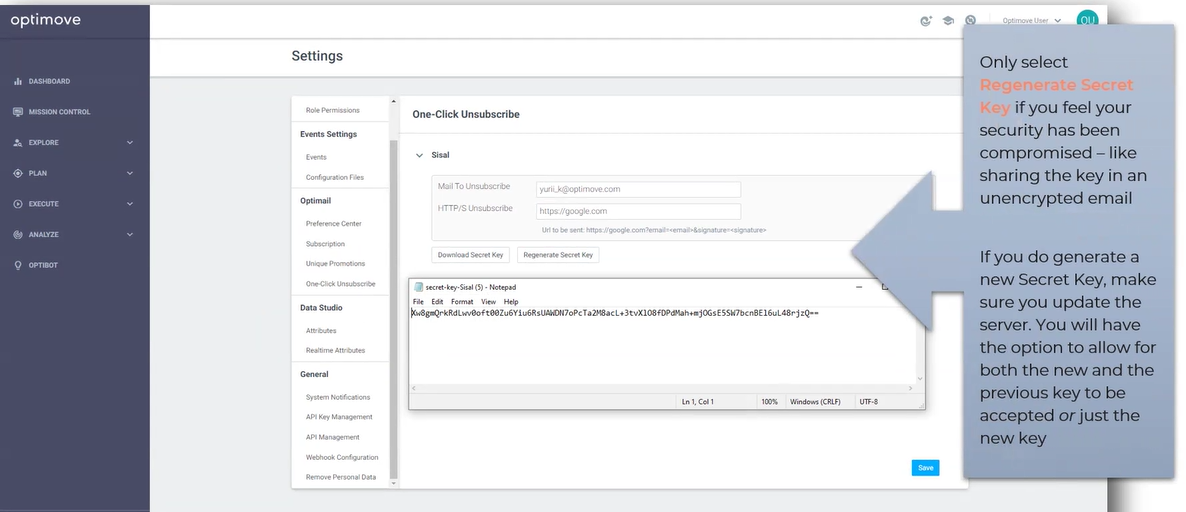Image resolution: width=1186 pixels, height=512 pixels.
Task: Open the Optibot lightbulb icon
Action: [18, 265]
